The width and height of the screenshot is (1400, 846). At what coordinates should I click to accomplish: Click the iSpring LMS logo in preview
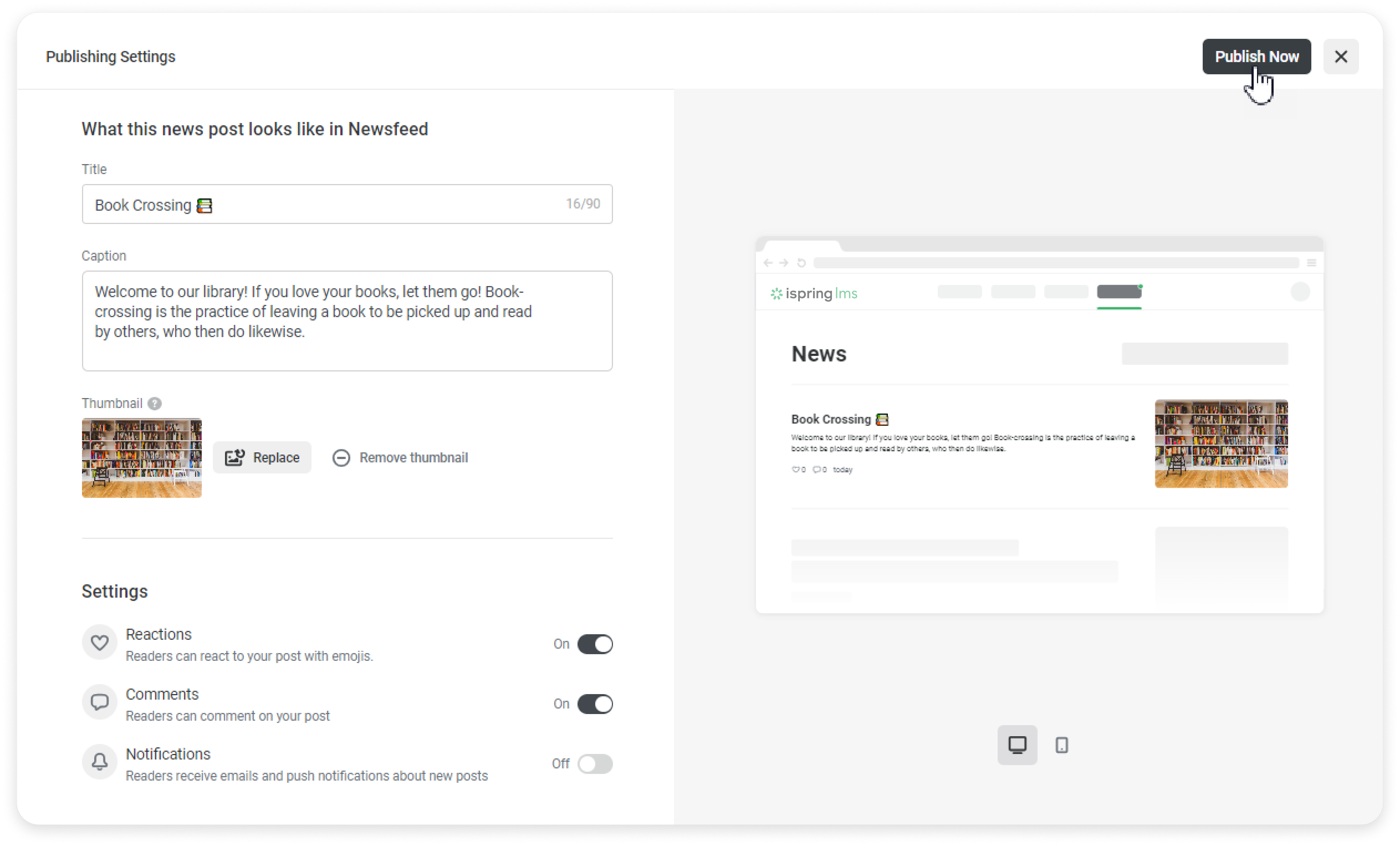[x=814, y=293]
